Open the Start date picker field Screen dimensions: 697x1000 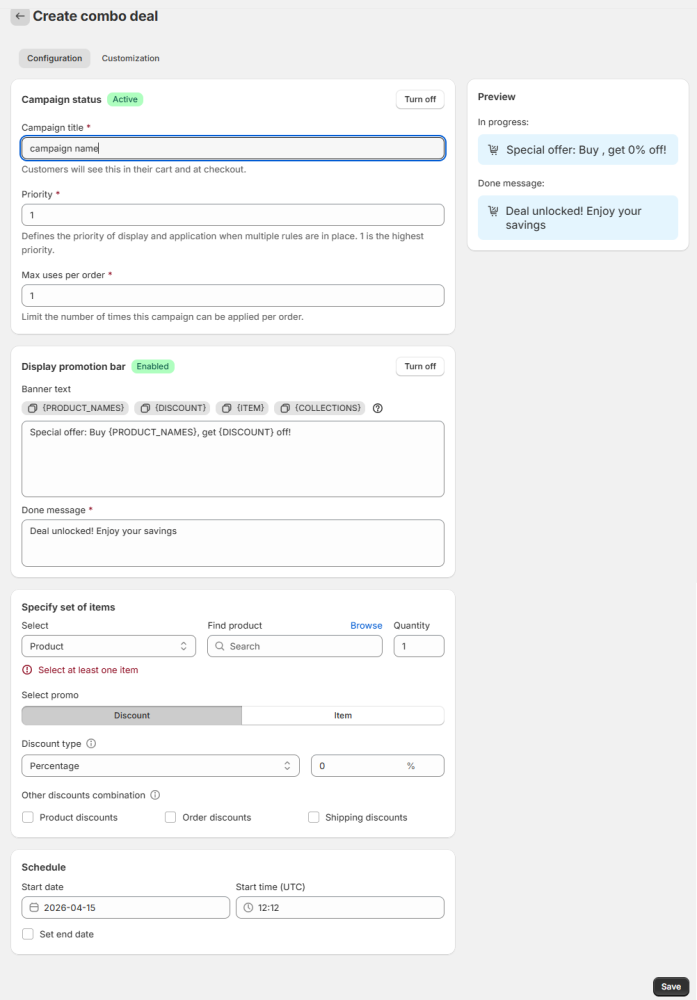click(x=125, y=908)
